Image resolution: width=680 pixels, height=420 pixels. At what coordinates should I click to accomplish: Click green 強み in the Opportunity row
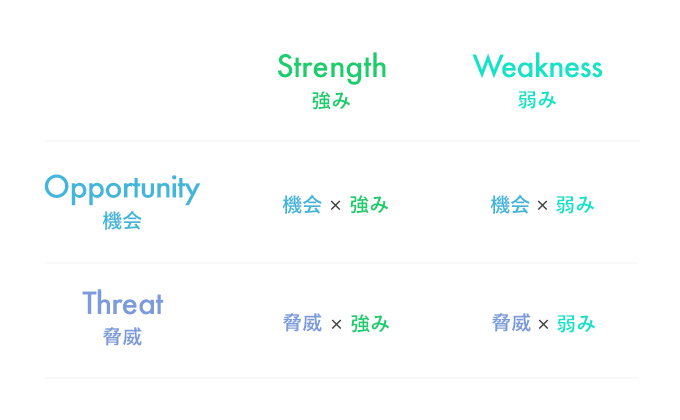click(x=369, y=205)
